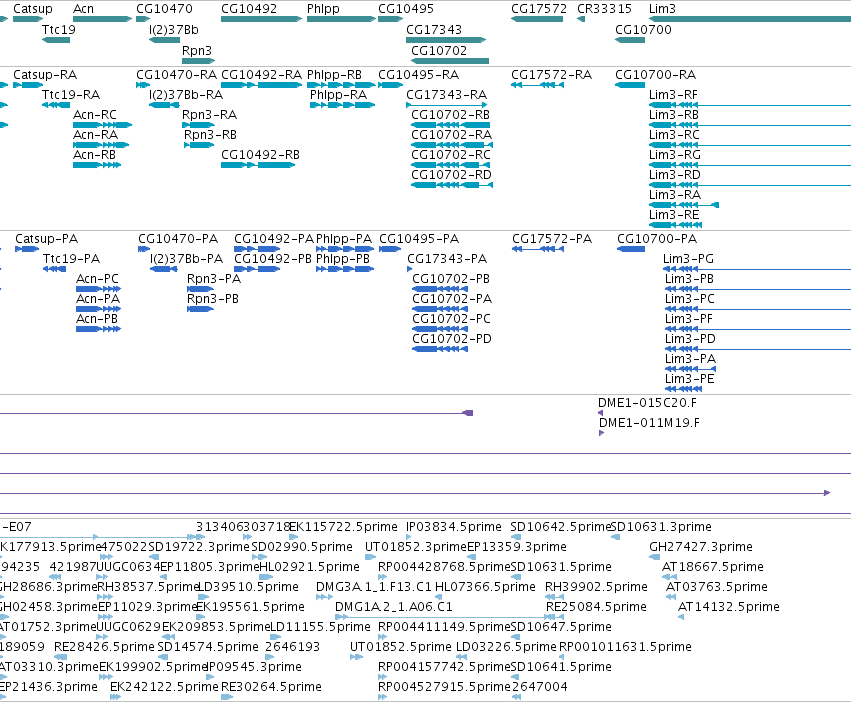
Task: Open the Rpn3-PA protein feature
Action: click(200, 289)
